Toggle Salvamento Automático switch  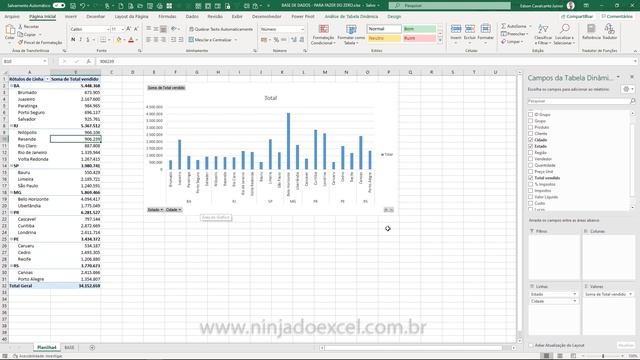(x=59, y=6)
